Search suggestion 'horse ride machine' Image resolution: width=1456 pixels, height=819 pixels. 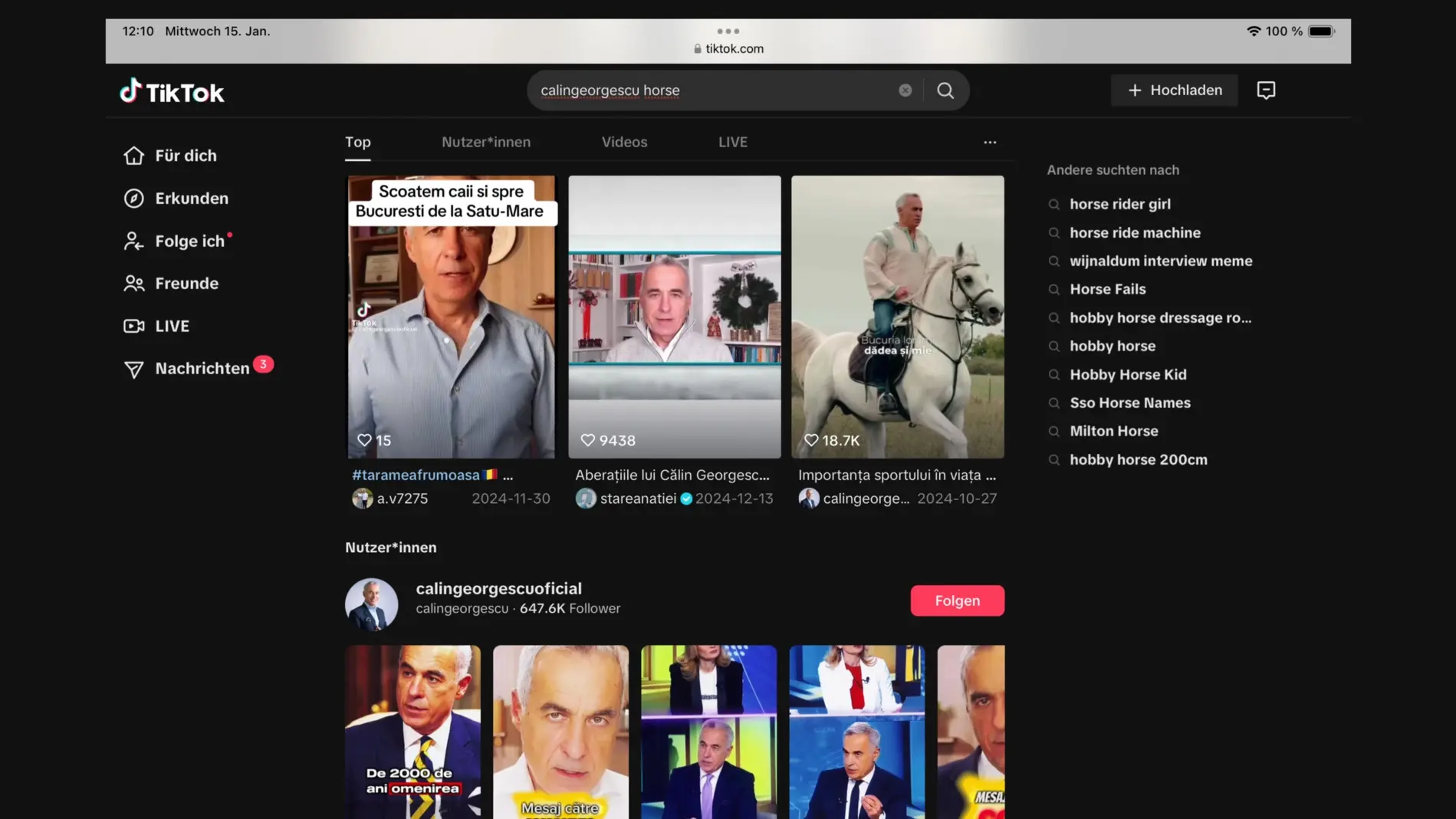tap(1135, 233)
